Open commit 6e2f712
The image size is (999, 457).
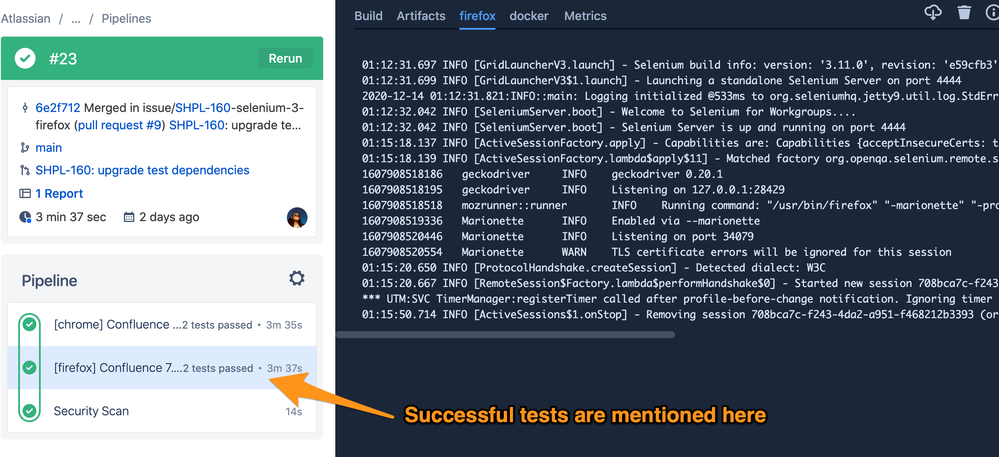click(x=58, y=107)
